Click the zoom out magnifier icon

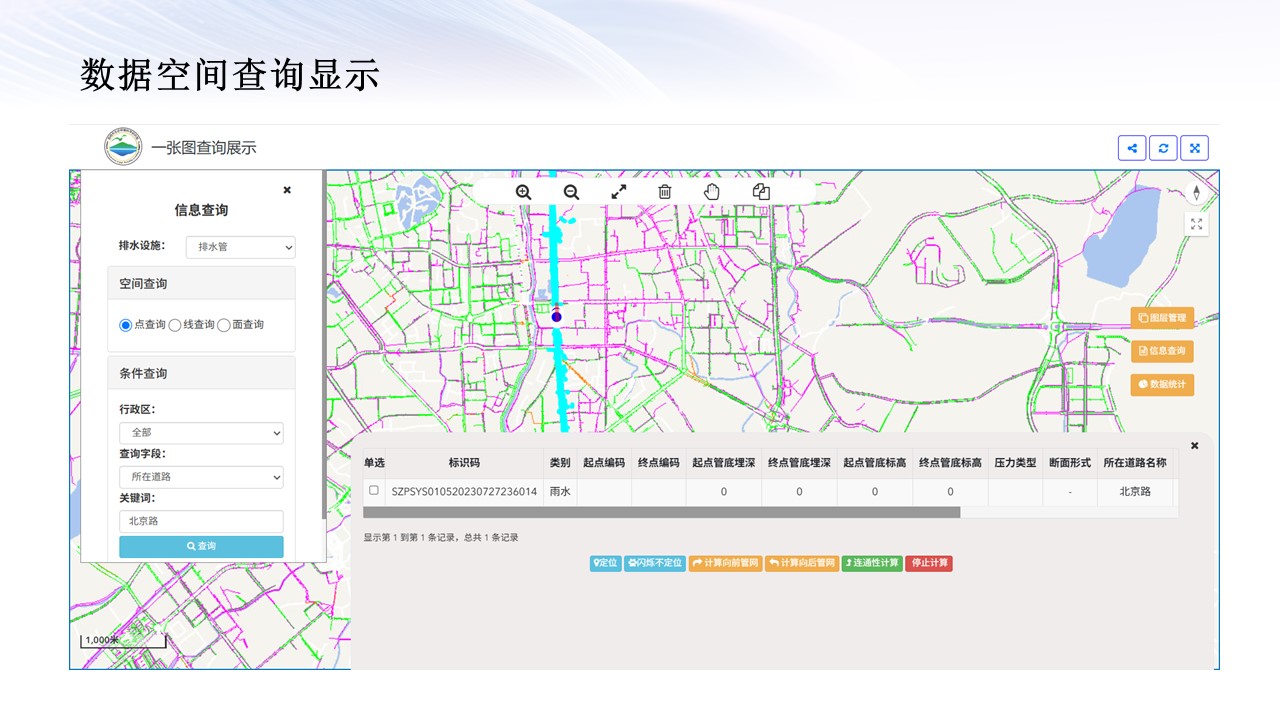tap(571, 192)
